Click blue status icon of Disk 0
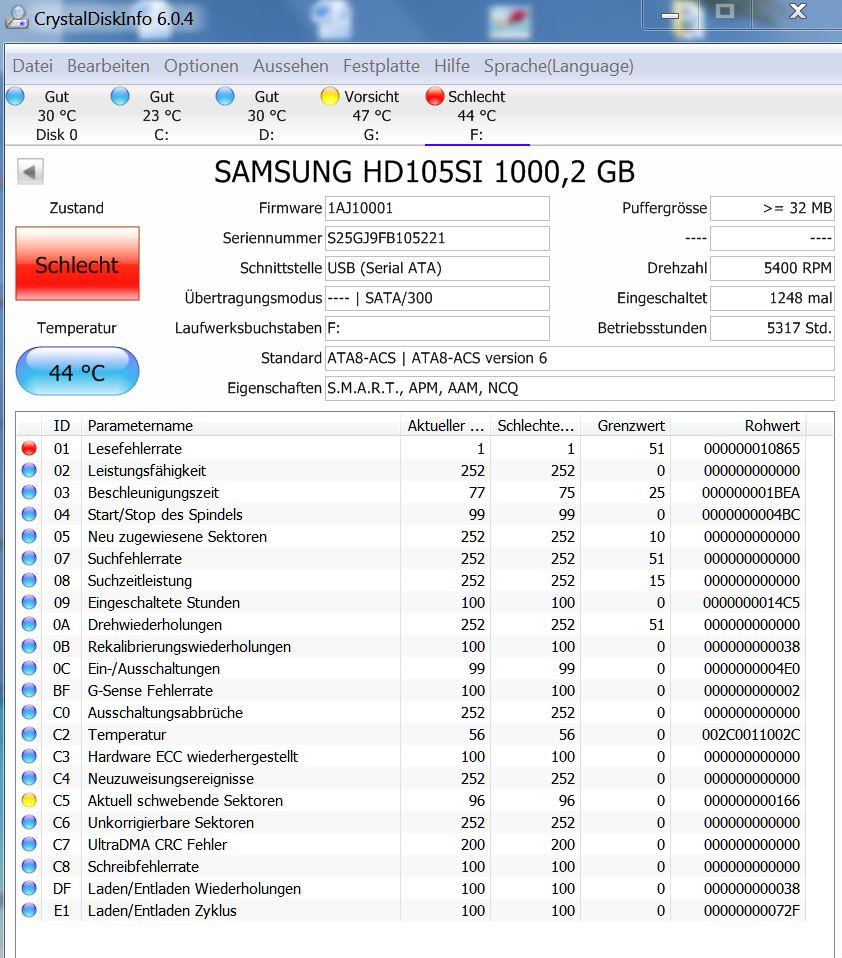Viewport: 842px width, 958px height. [x=15, y=96]
